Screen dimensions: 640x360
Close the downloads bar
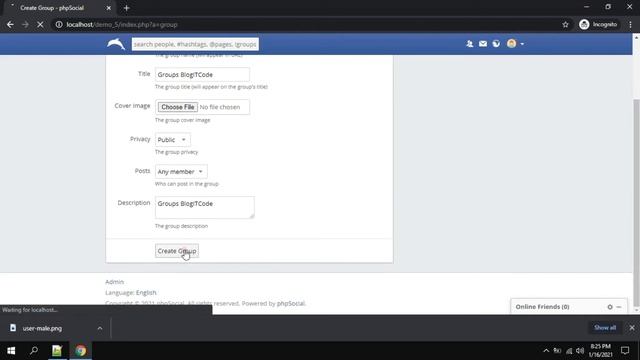(632, 328)
